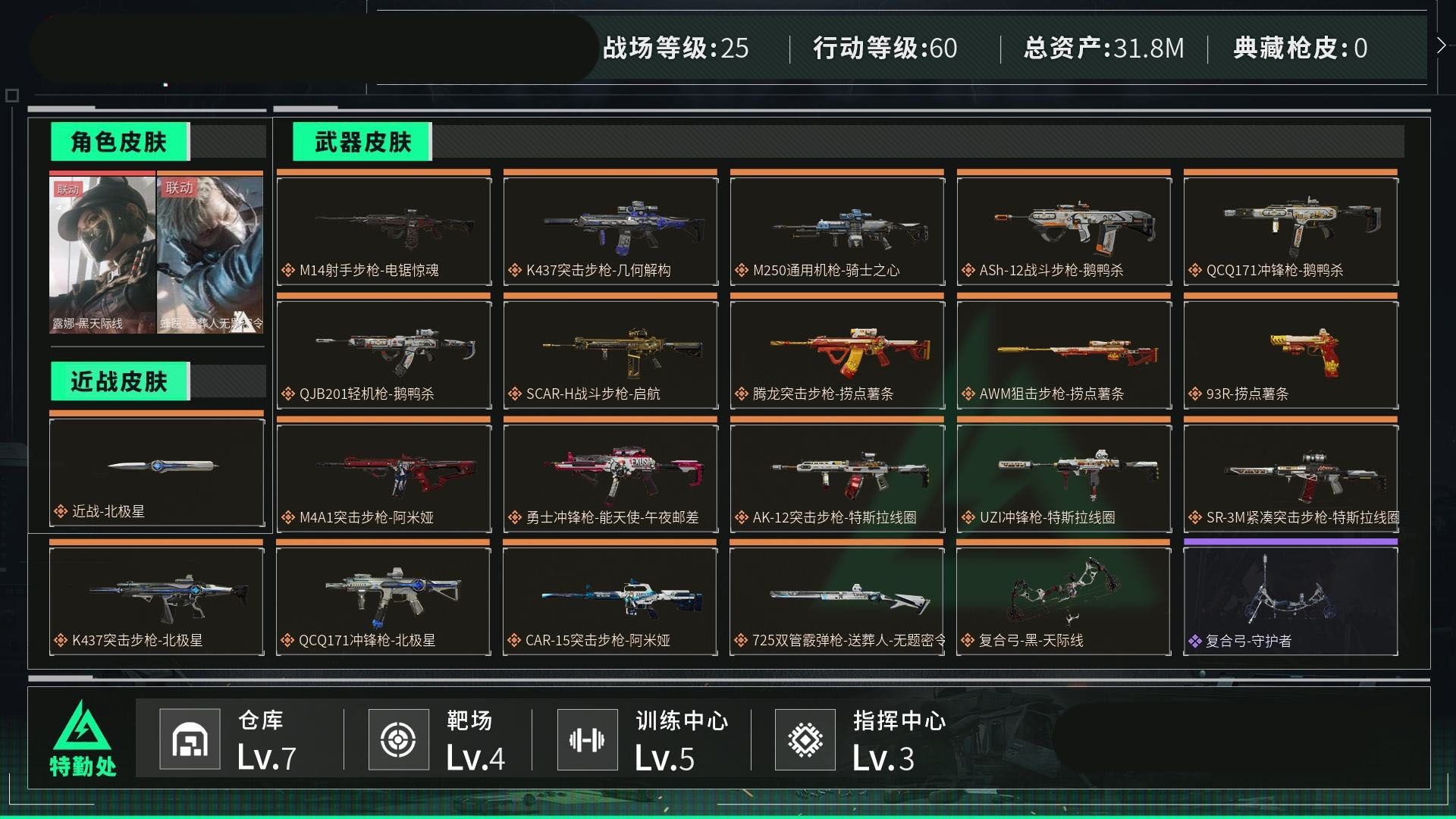1456x819 pixels.
Task: Pick the 勇士冲锋枪-能天使-午夜邮差 skin
Action: (x=610, y=479)
